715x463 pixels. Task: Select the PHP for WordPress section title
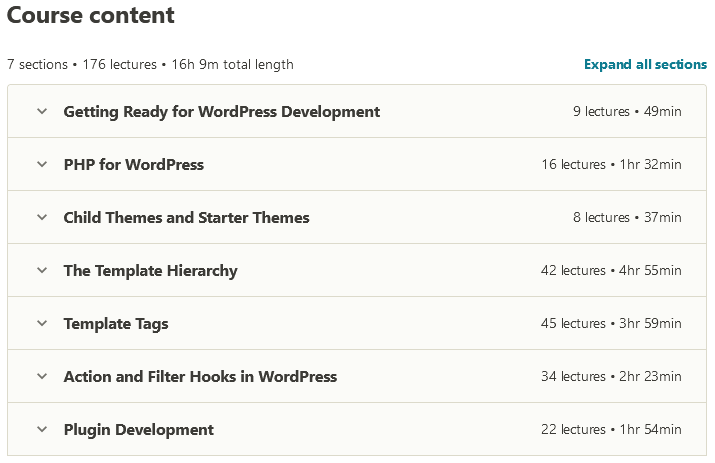[133, 165]
